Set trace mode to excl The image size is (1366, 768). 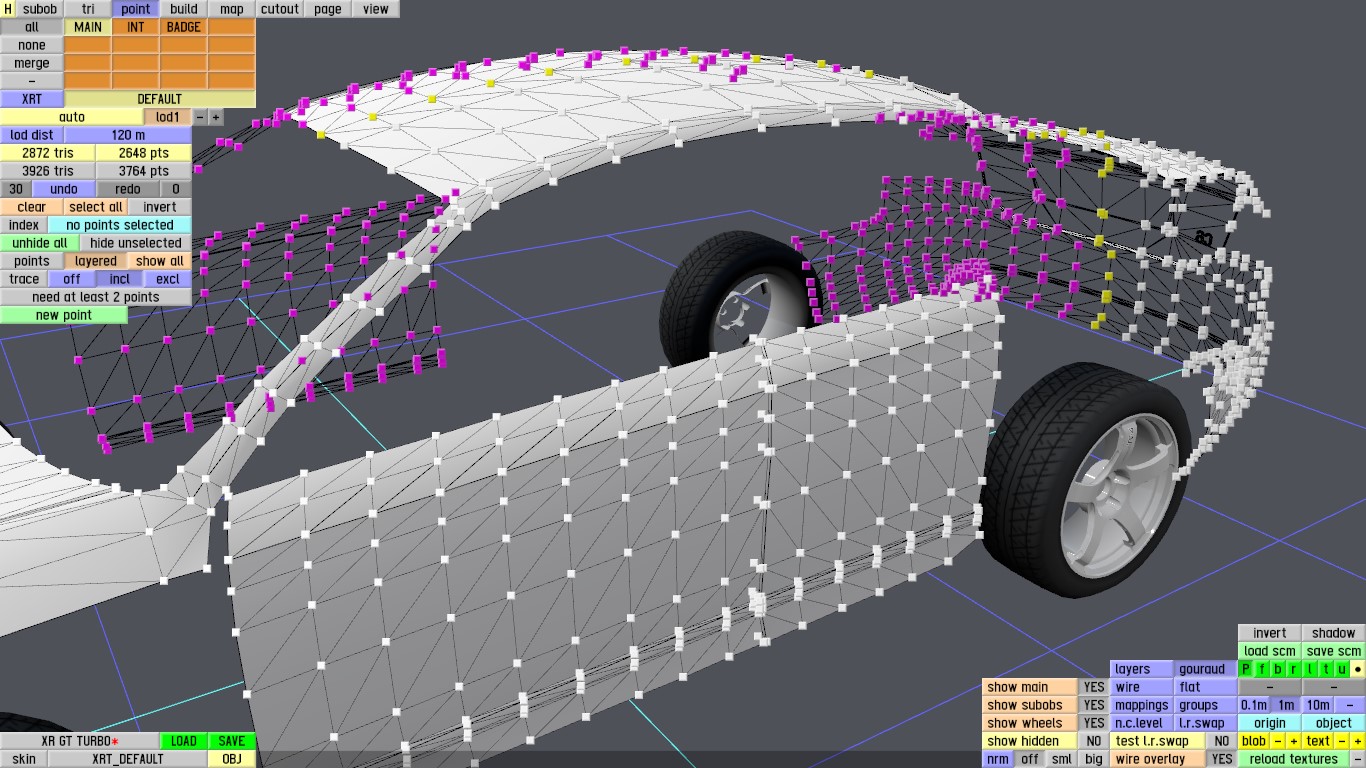pos(168,279)
